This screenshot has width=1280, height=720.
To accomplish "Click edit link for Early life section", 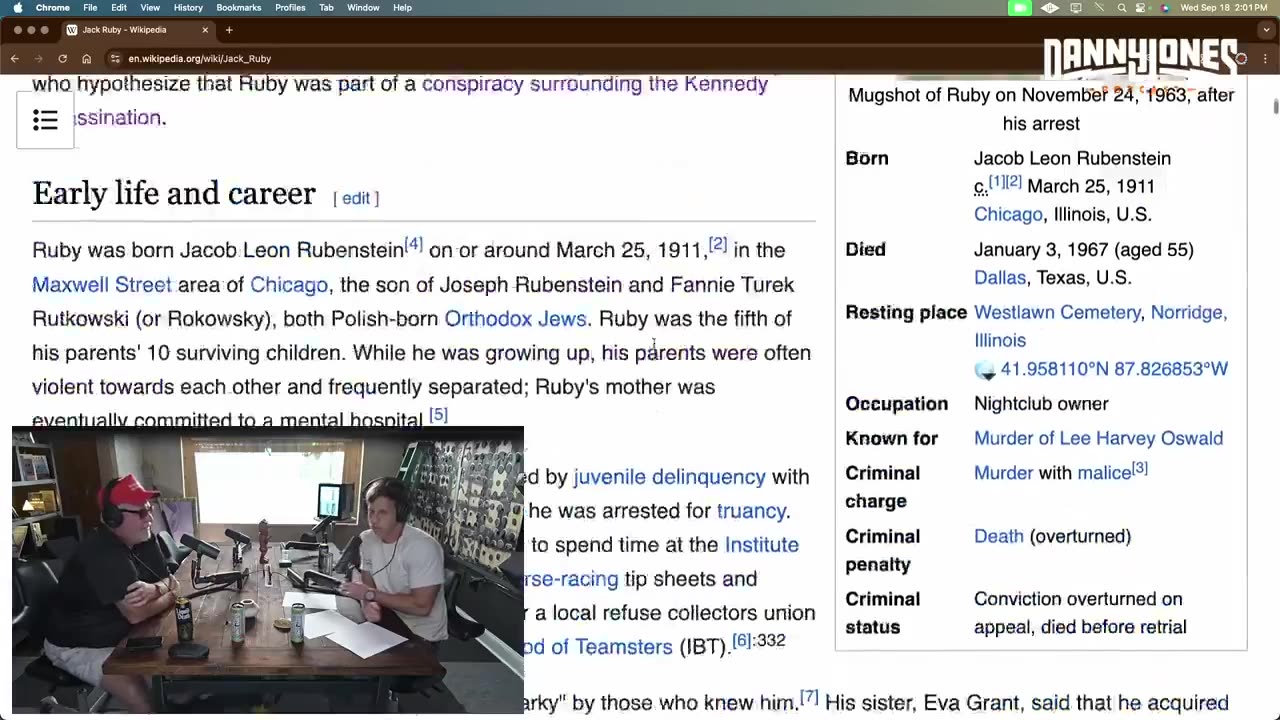I will pyautogui.click(x=356, y=198).
